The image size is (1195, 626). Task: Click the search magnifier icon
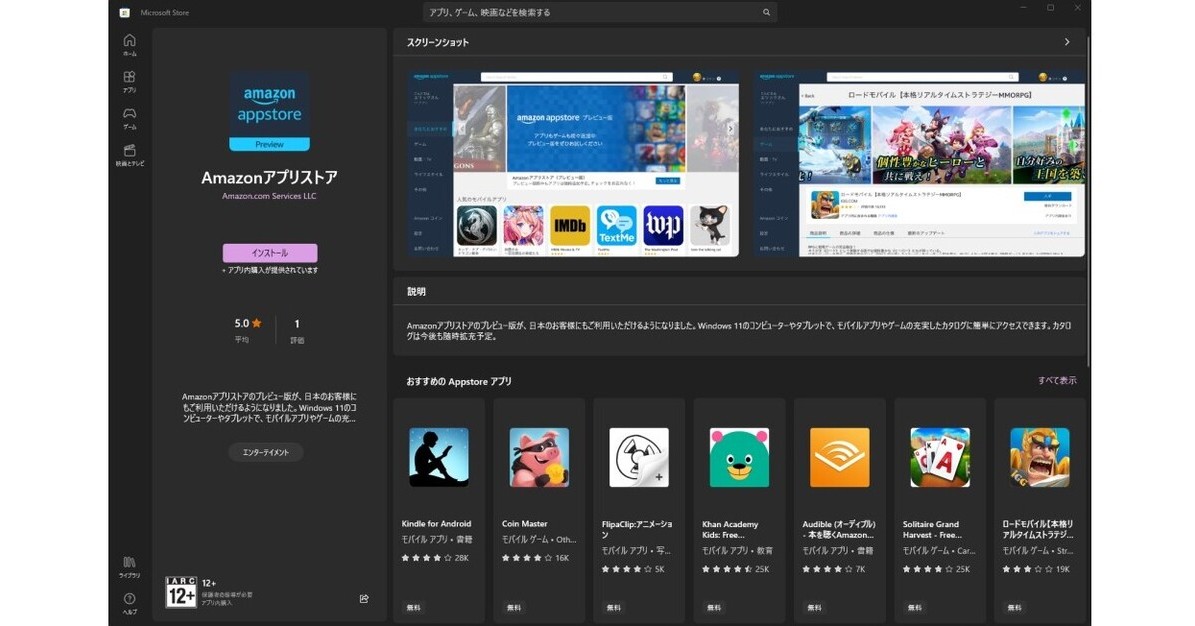[x=766, y=13]
